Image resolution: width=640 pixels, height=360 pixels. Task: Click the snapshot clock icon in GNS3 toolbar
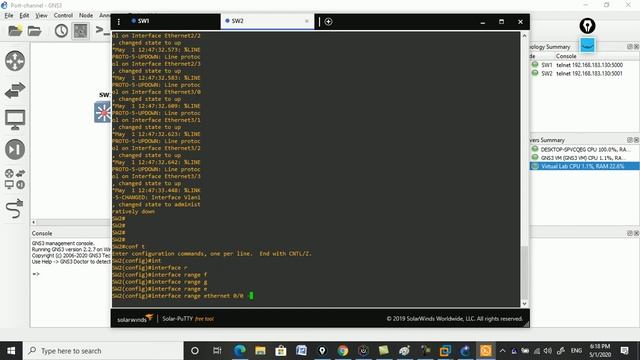[x=61, y=31]
